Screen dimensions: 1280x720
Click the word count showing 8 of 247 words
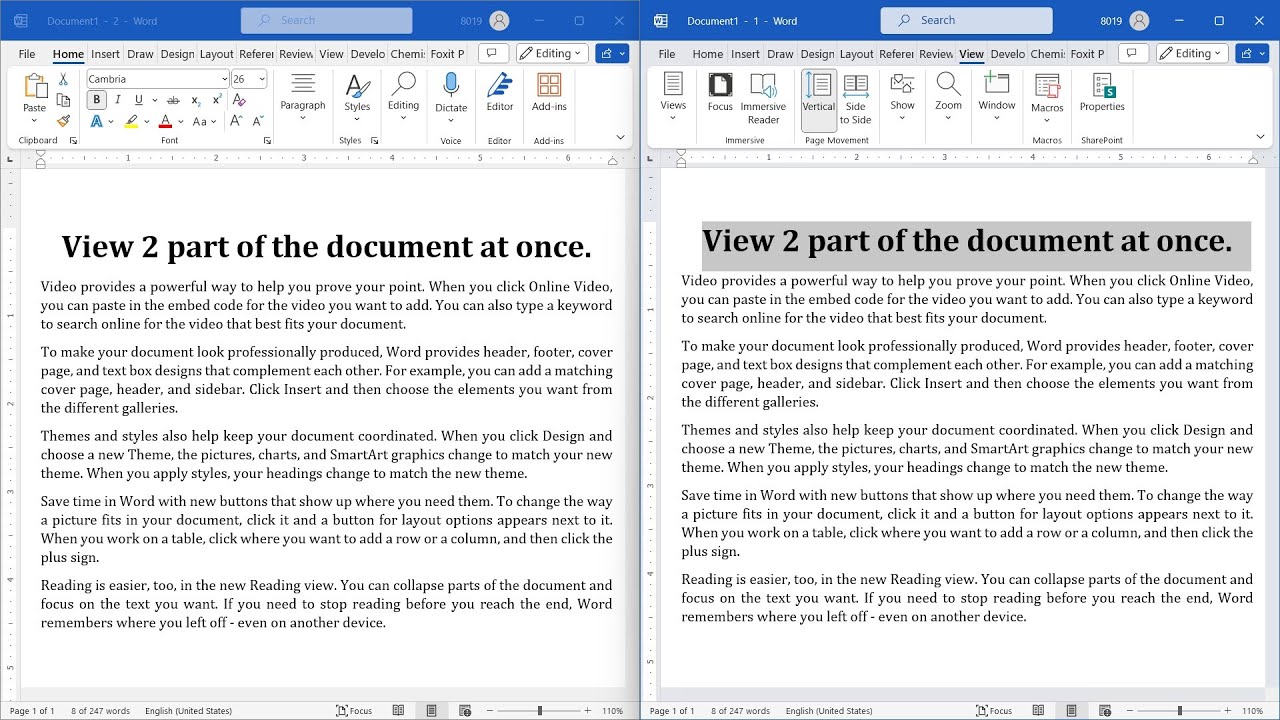[100, 710]
